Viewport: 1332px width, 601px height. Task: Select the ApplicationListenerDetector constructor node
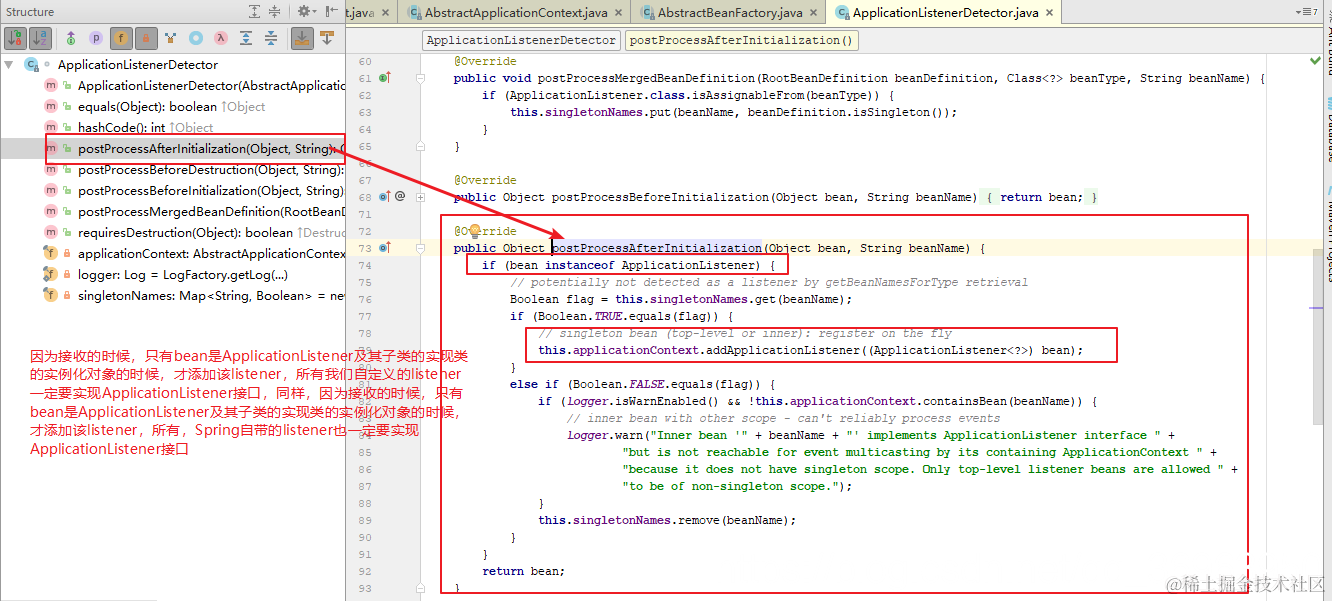click(211, 86)
